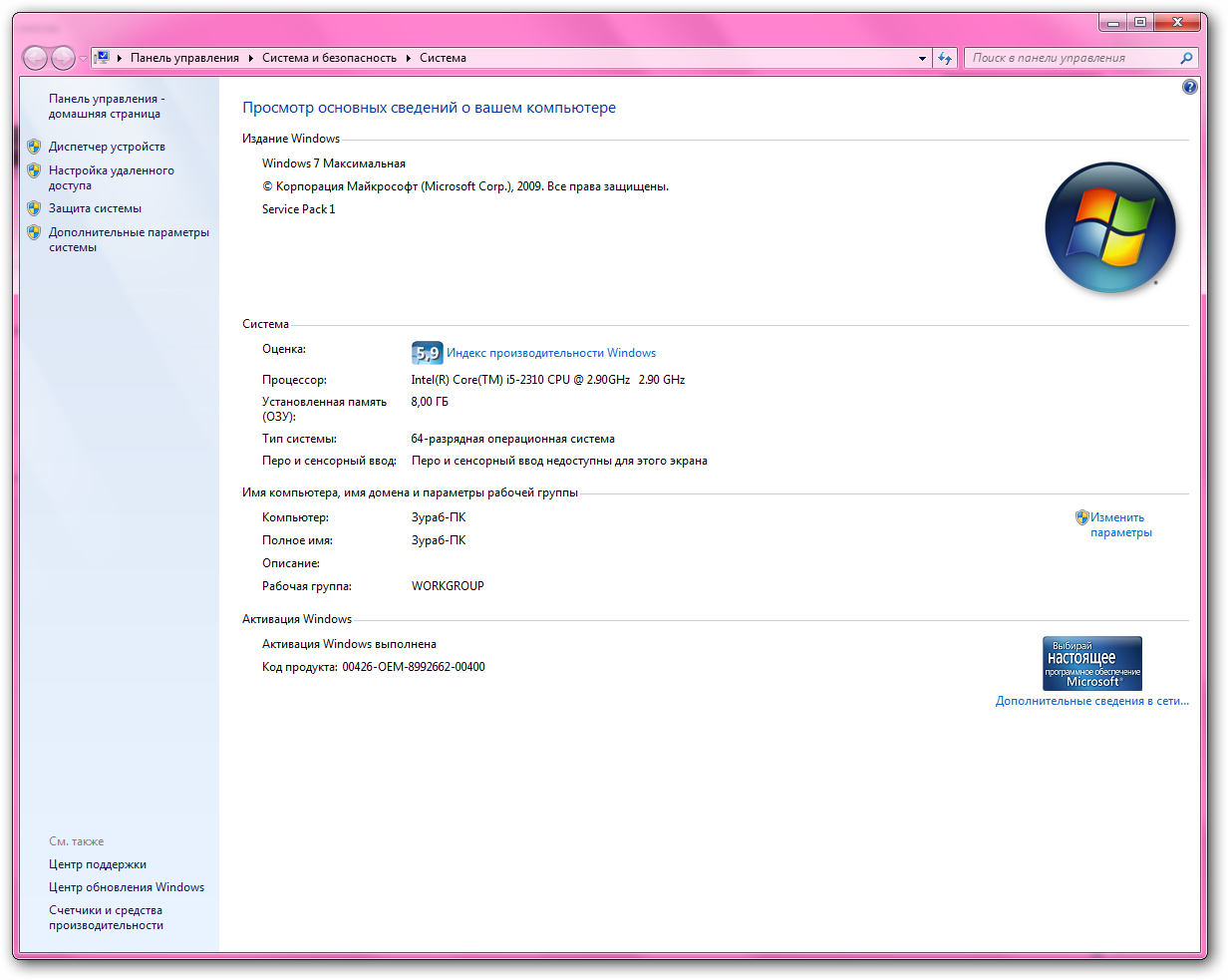The height and width of the screenshot is (980, 1228).
Task: Click the Система breadcrumb item
Action: [x=443, y=58]
